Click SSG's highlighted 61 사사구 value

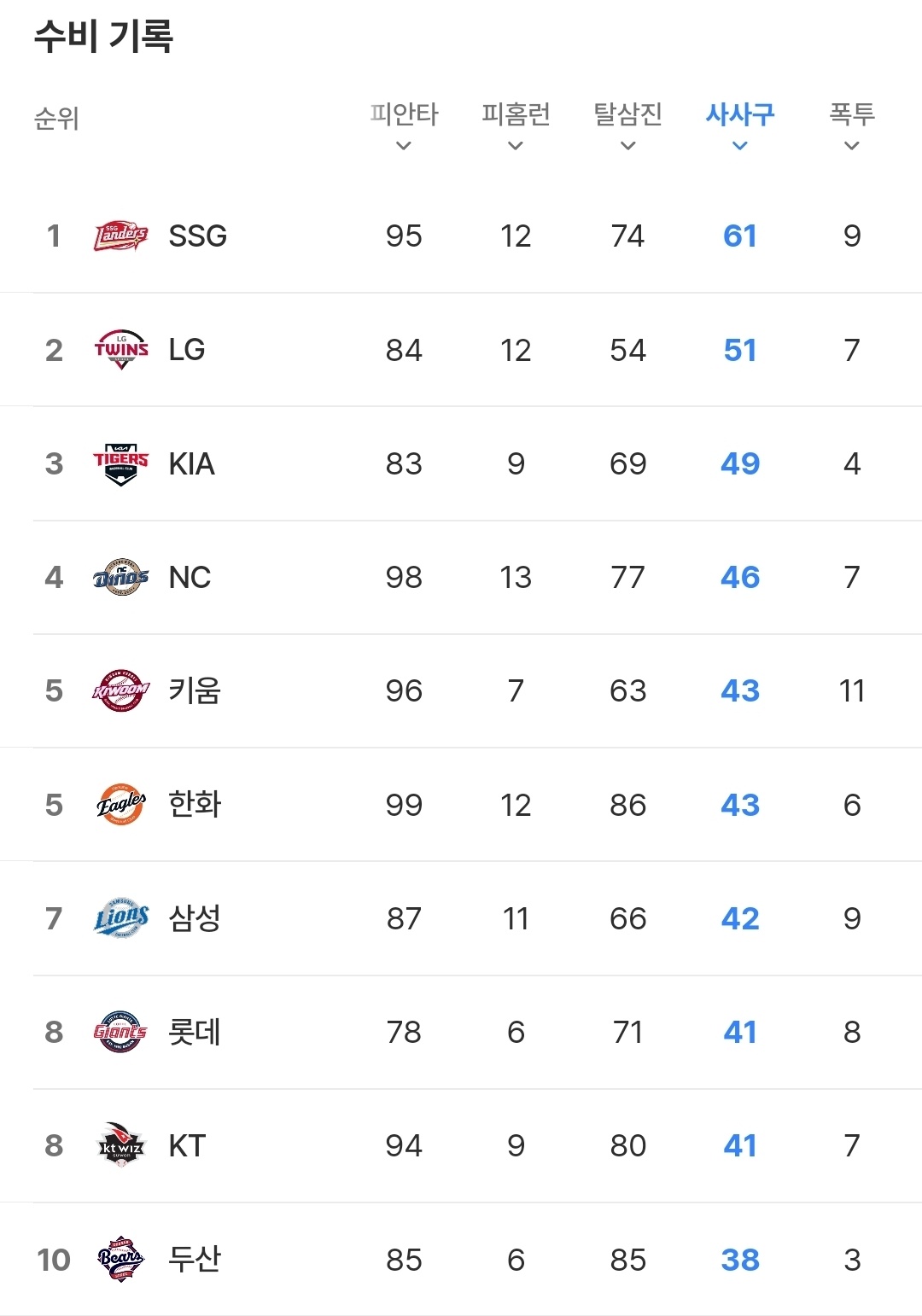pos(739,236)
